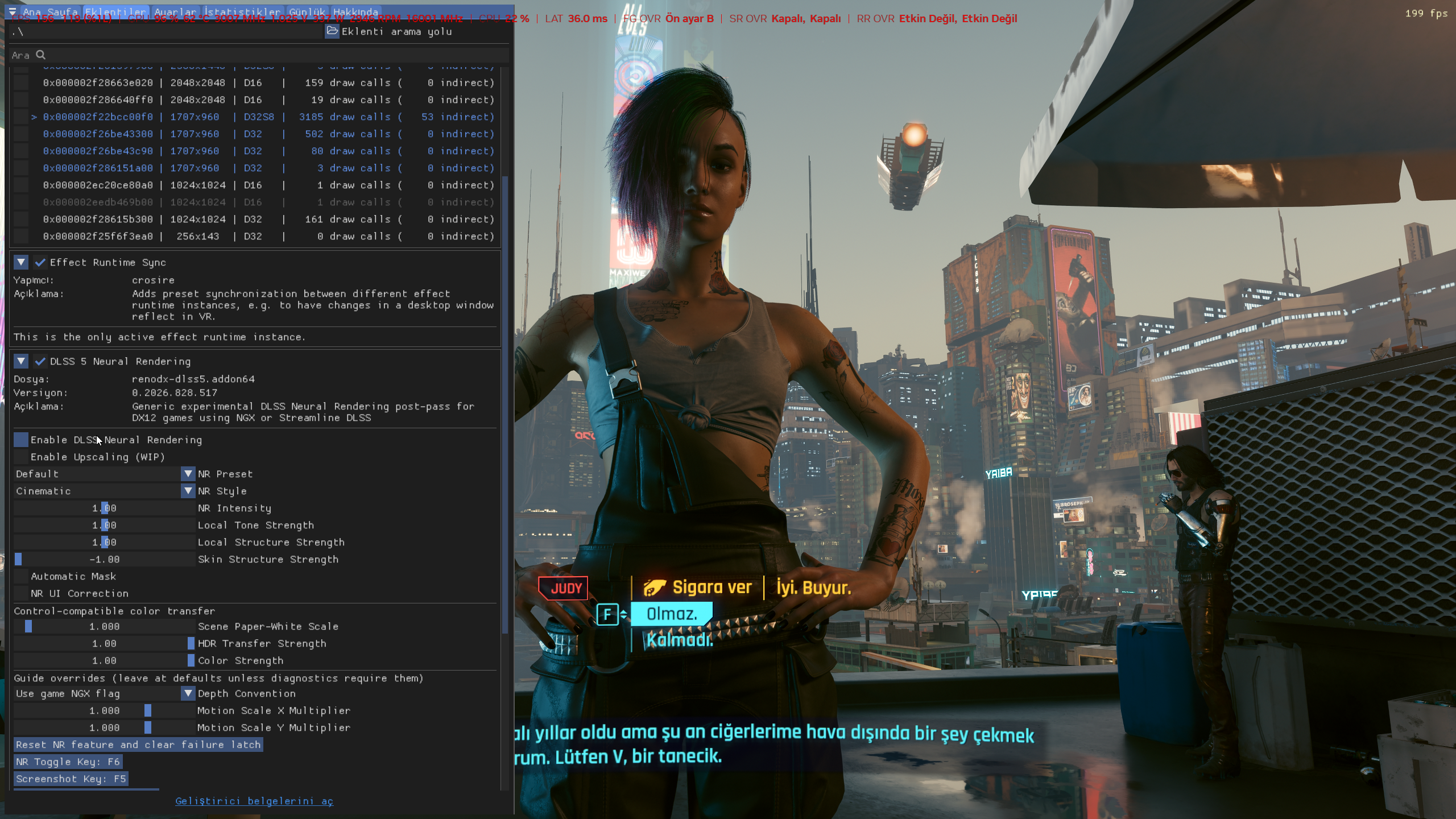Click Reset NR feature and clear failure latch
The height and width of the screenshot is (819, 1456).
point(138,744)
